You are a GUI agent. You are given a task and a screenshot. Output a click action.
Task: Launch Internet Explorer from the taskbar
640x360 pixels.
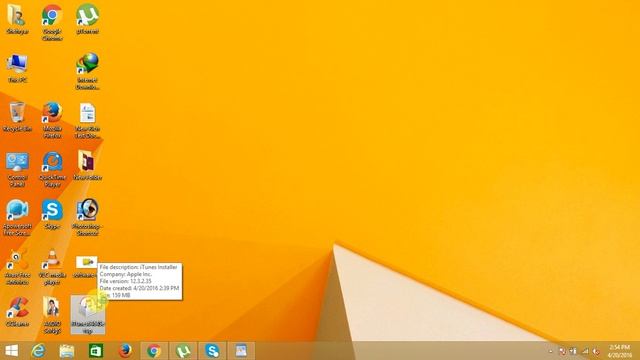(39, 351)
